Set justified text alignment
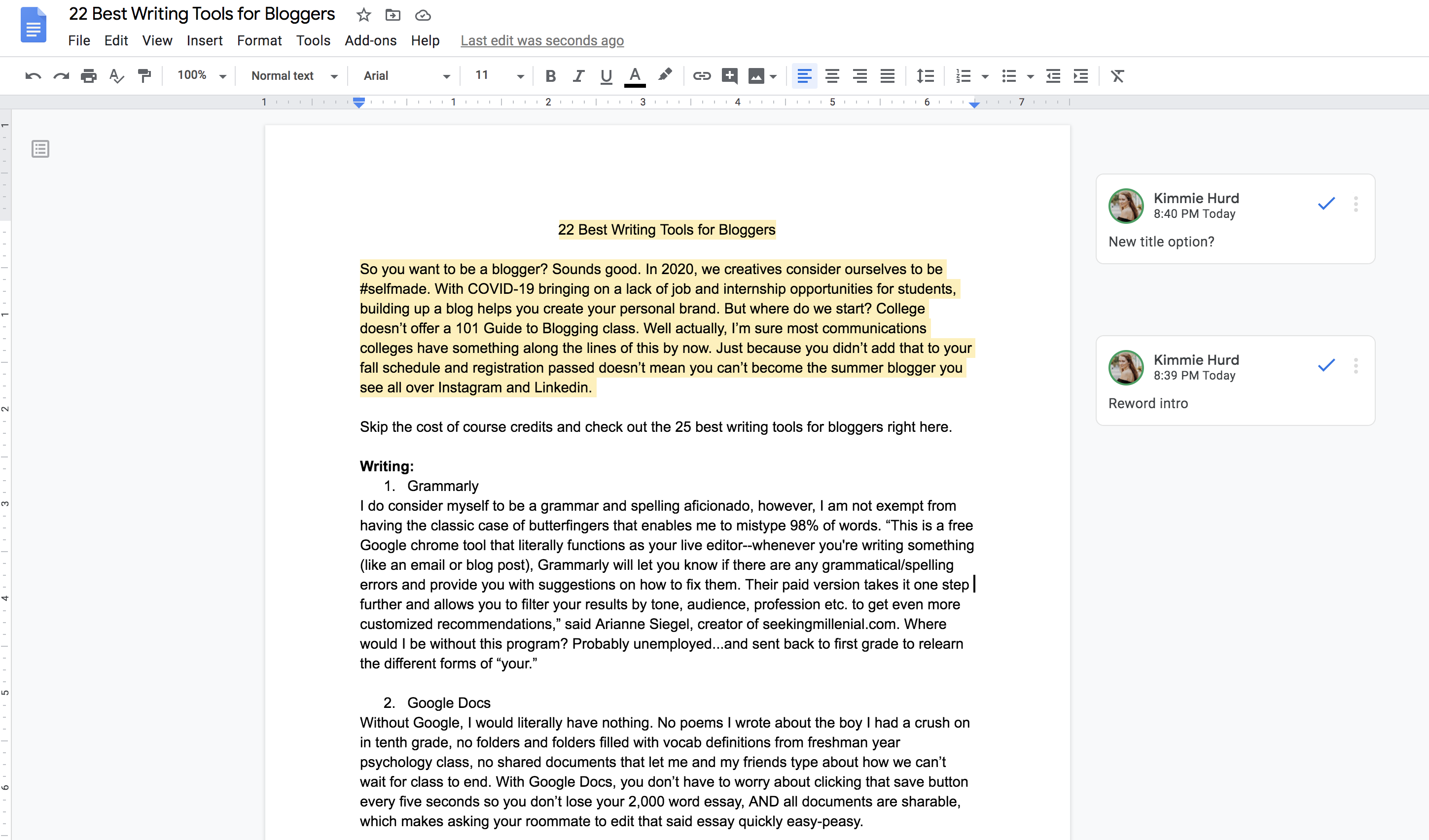This screenshot has height=840, width=1429. click(888, 75)
